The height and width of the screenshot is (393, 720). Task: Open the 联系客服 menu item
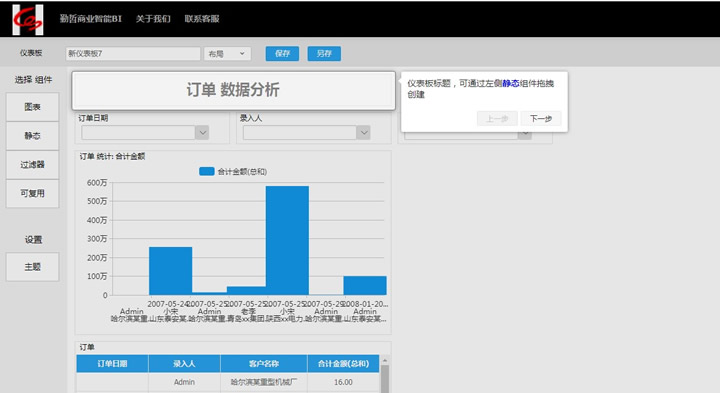202,19
